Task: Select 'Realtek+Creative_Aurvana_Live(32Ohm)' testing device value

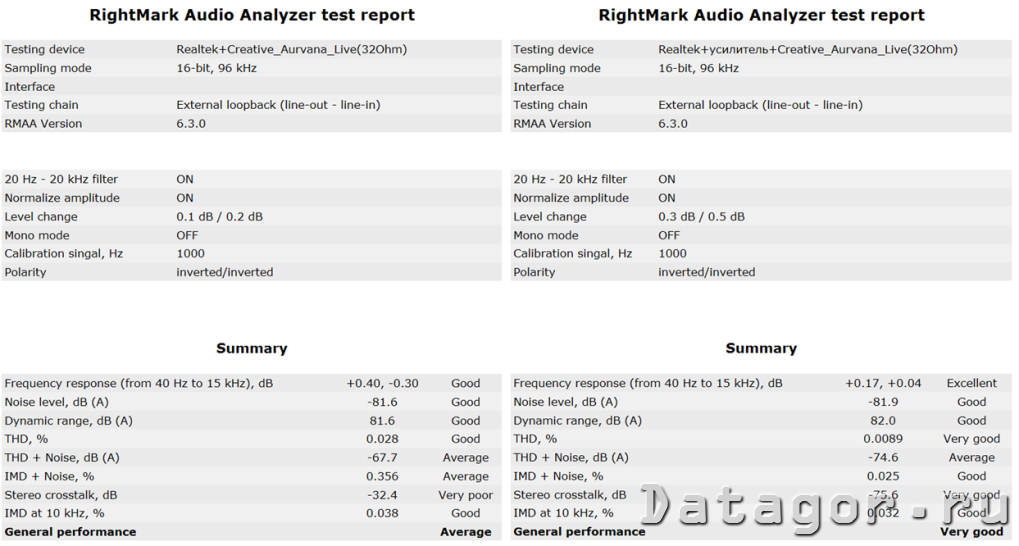Action: [x=291, y=49]
